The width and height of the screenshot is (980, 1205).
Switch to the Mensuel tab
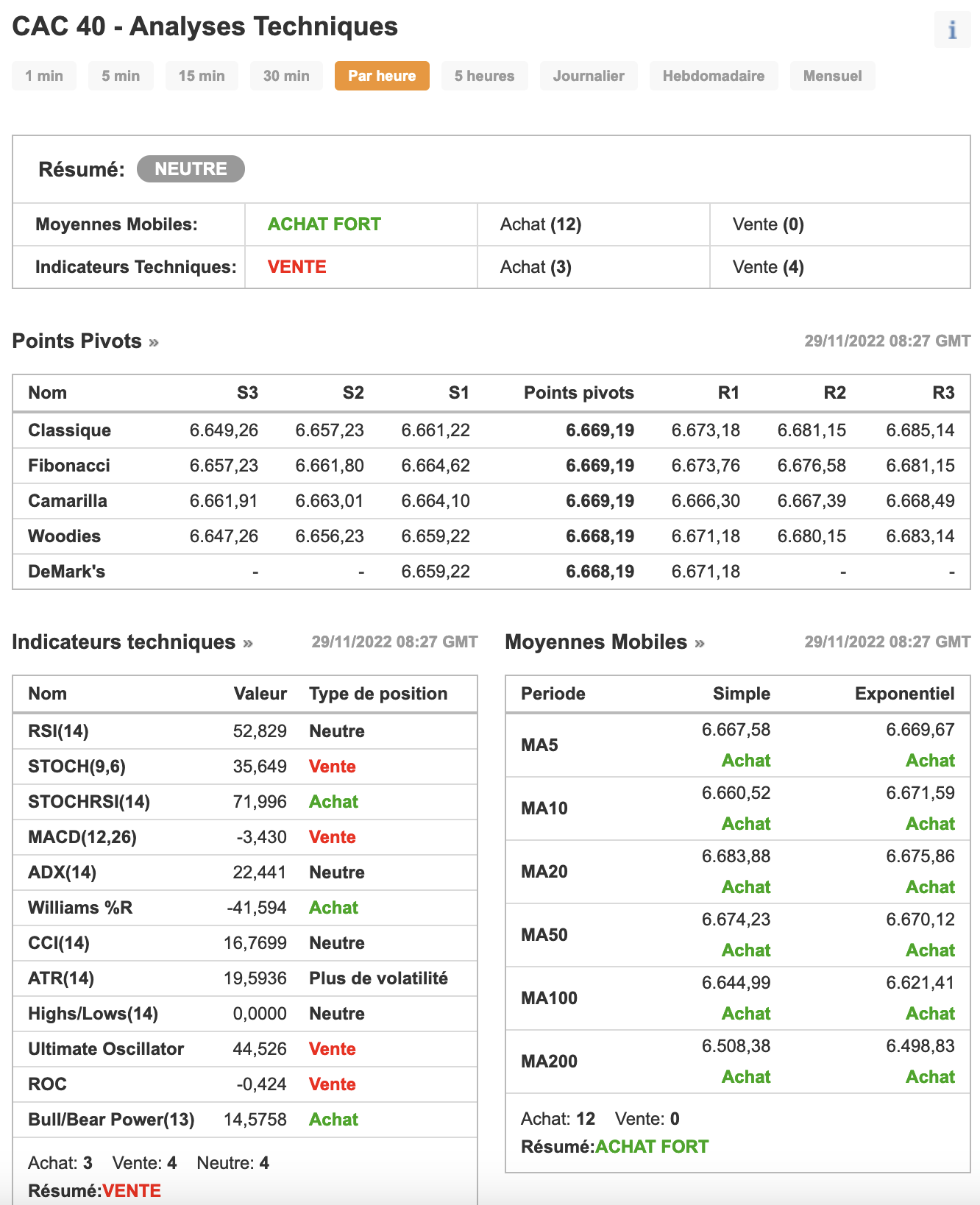[832, 76]
